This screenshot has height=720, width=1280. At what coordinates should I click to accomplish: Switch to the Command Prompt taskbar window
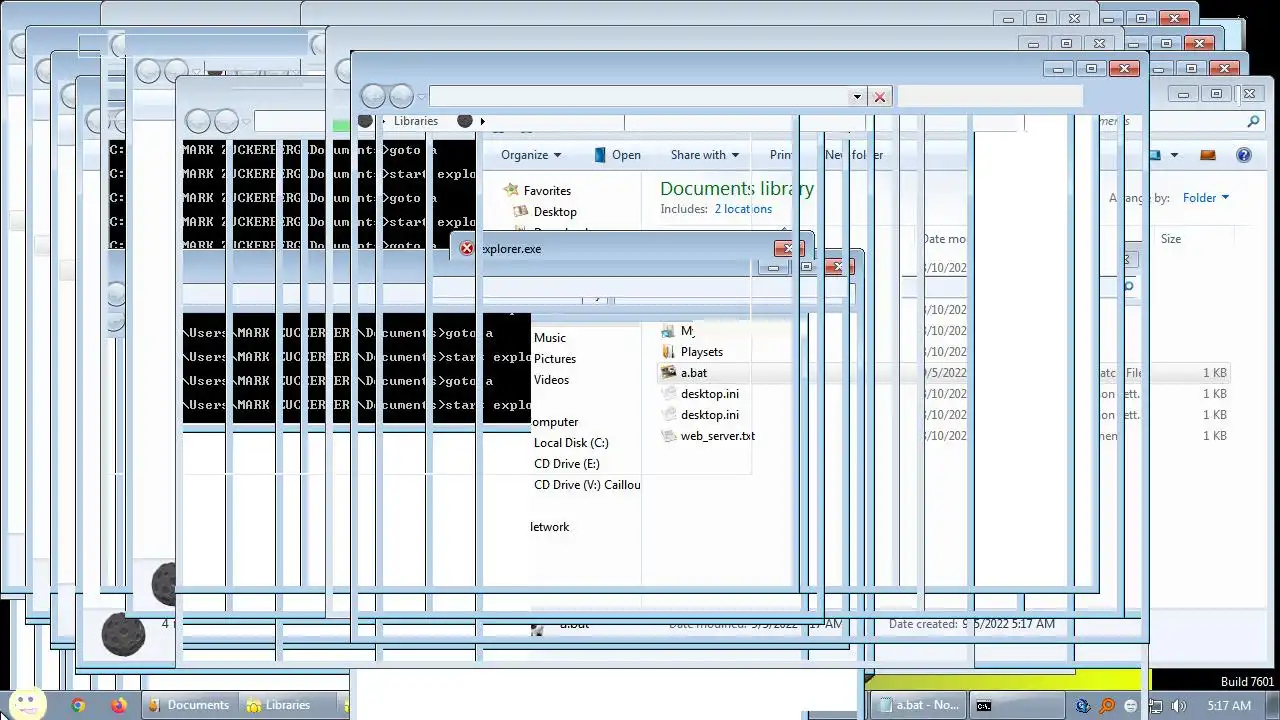pyautogui.click(x=1016, y=705)
